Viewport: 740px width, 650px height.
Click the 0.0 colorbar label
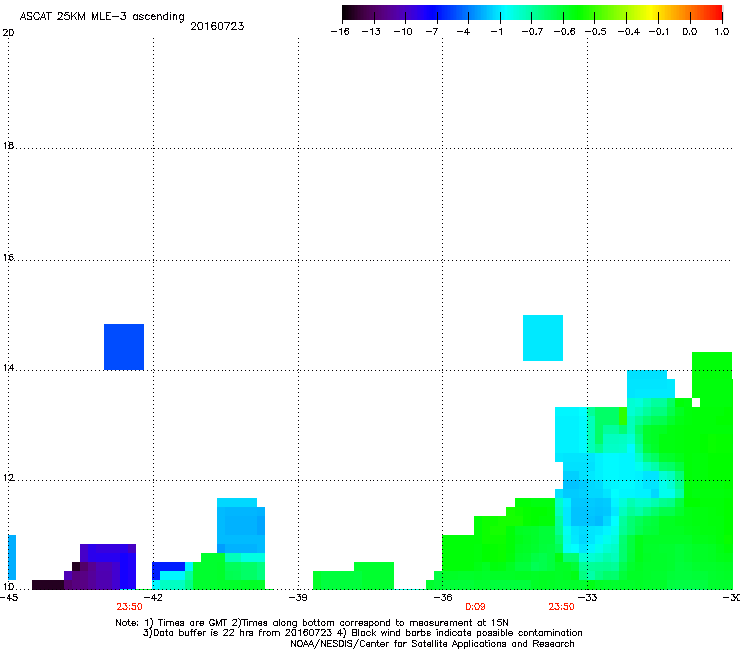pyautogui.click(x=690, y=32)
